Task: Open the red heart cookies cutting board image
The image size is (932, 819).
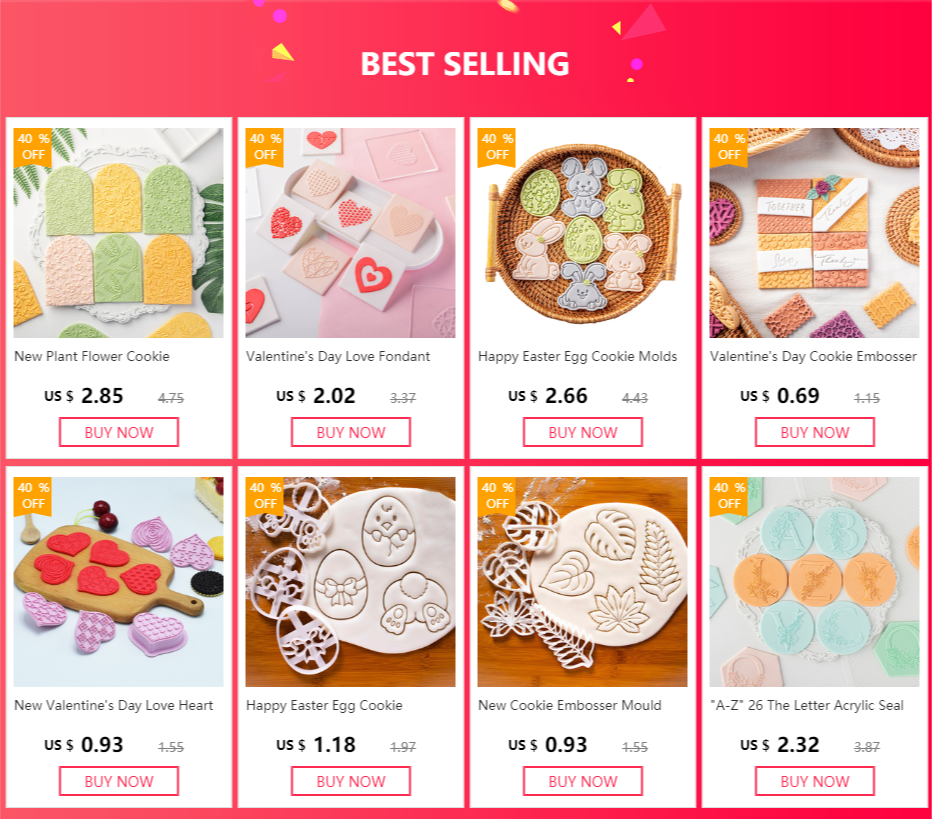Action: click(x=119, y=582)
